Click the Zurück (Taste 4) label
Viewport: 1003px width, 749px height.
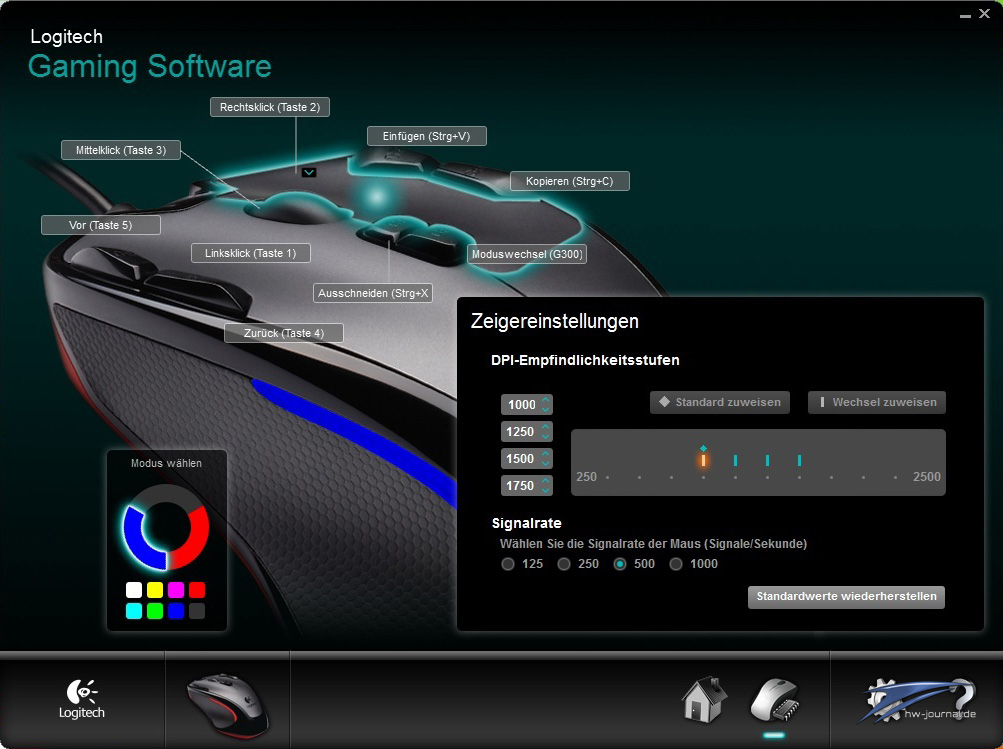[x=284, y=333]
